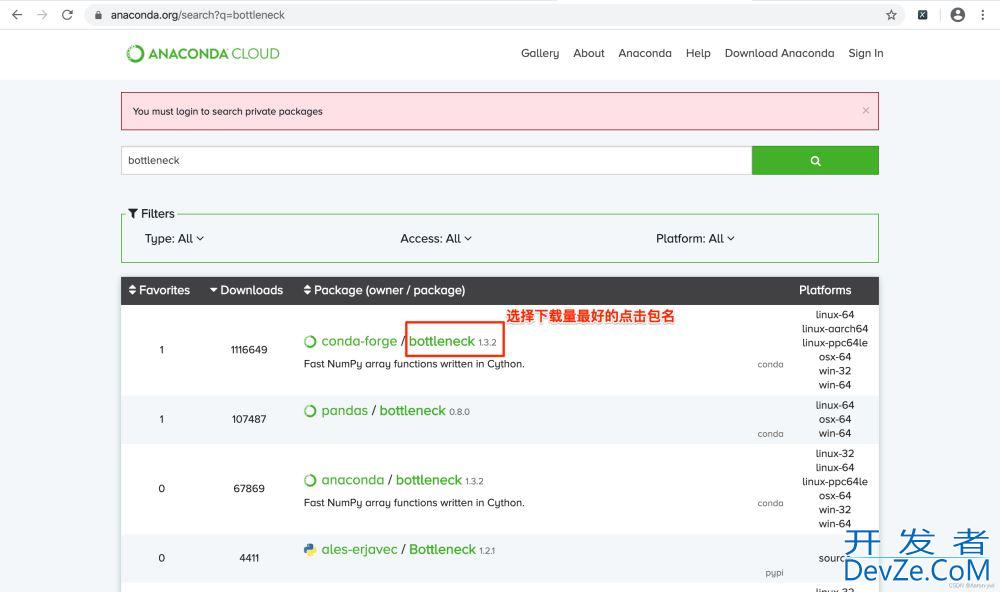Go to Download Anaconda
The image size is (1000, 592).
pyautogui.click(x=779, y=54)
